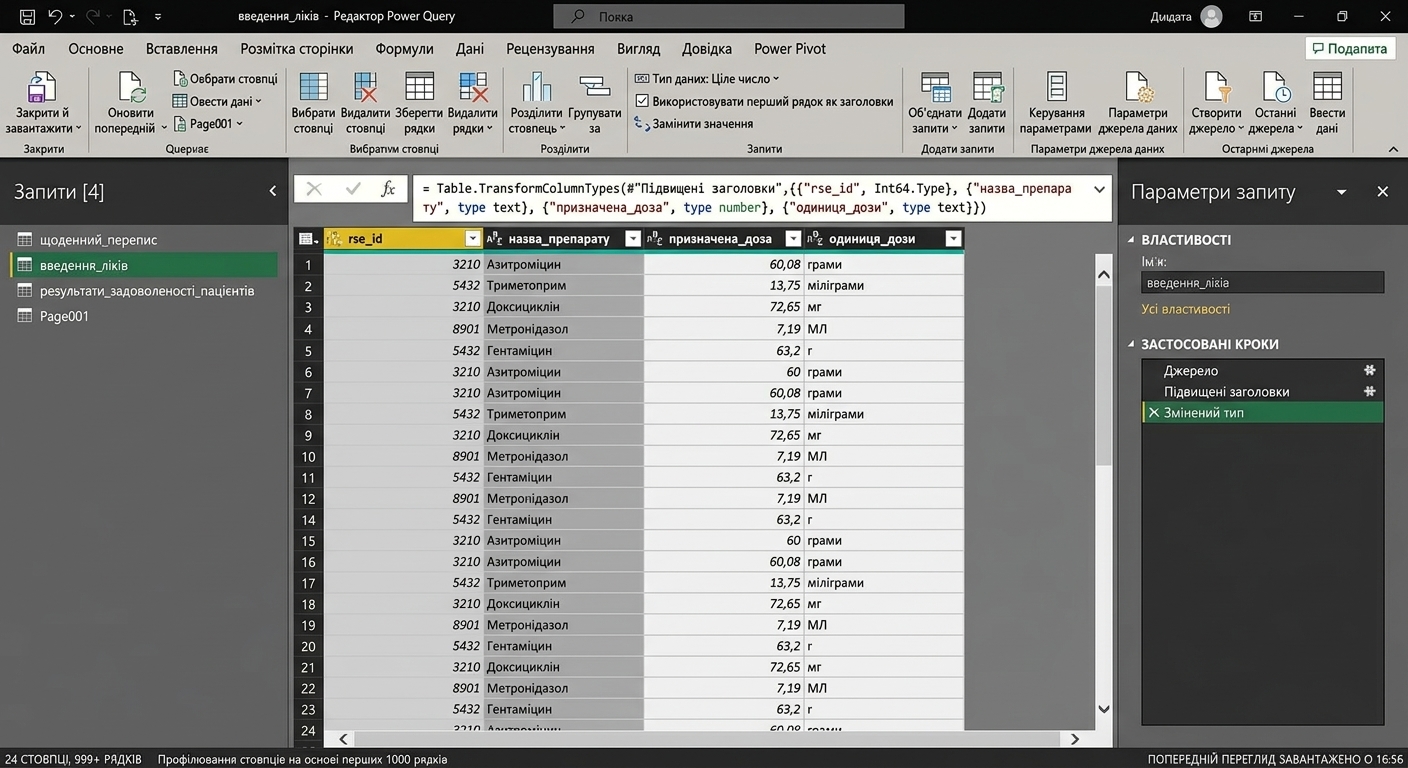The height and width of the screenshot is (768, 1408).
Task: Open Параметри джерела даних
Action: click(1138, 103)
